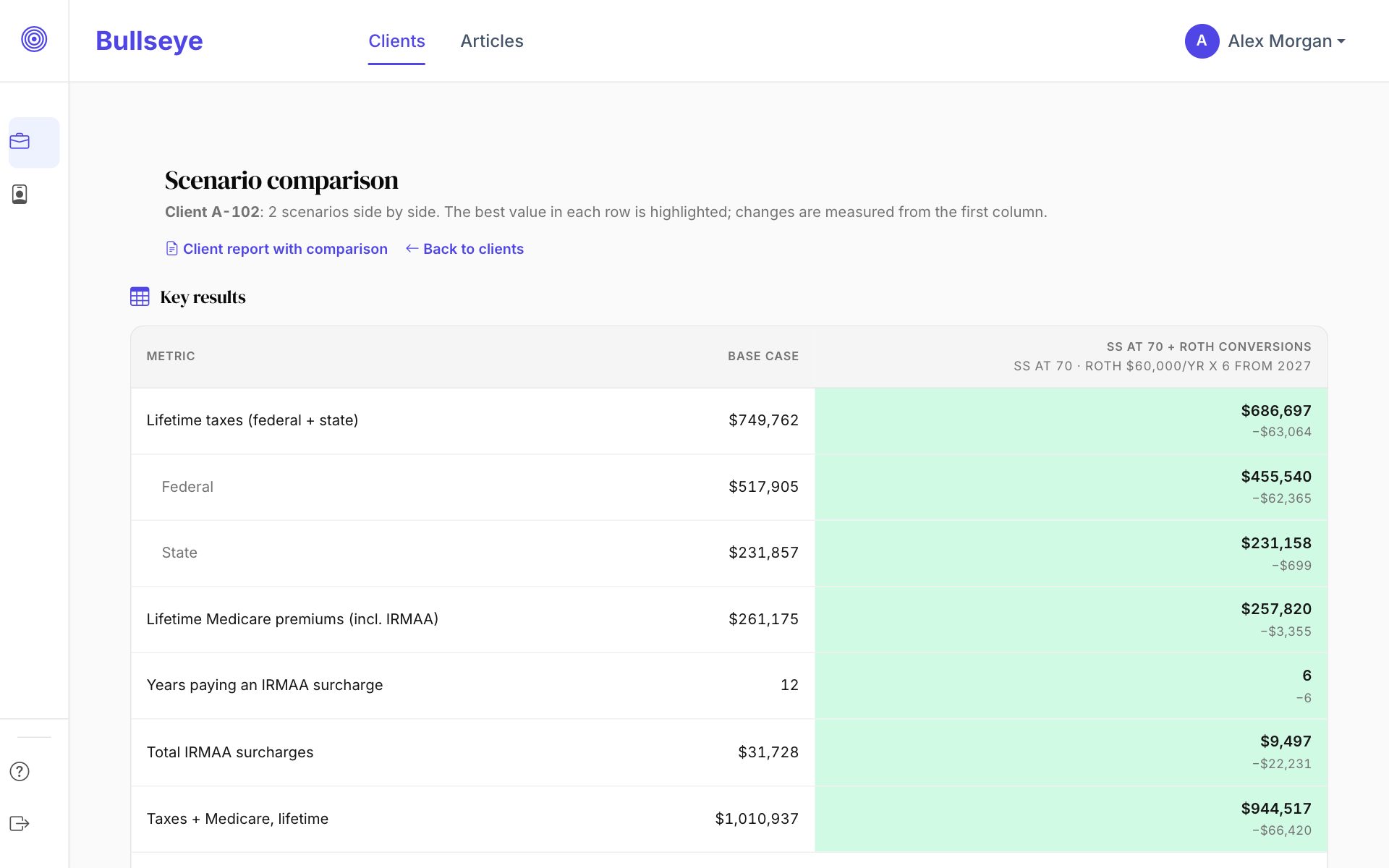Screen dimensions: 1389x868
Task: Click Taxes + Medicare, lifetime label
Action: [x=237, y=819]
